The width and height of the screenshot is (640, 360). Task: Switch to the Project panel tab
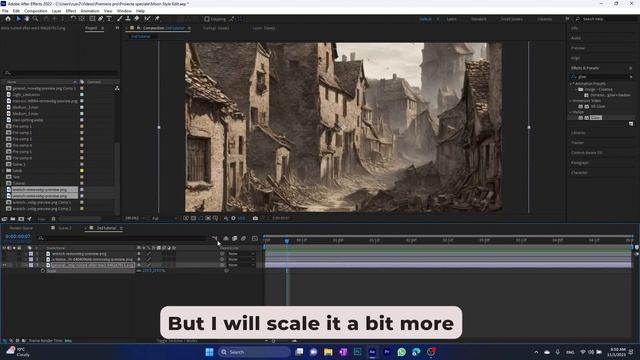click(x=91, y=28)
